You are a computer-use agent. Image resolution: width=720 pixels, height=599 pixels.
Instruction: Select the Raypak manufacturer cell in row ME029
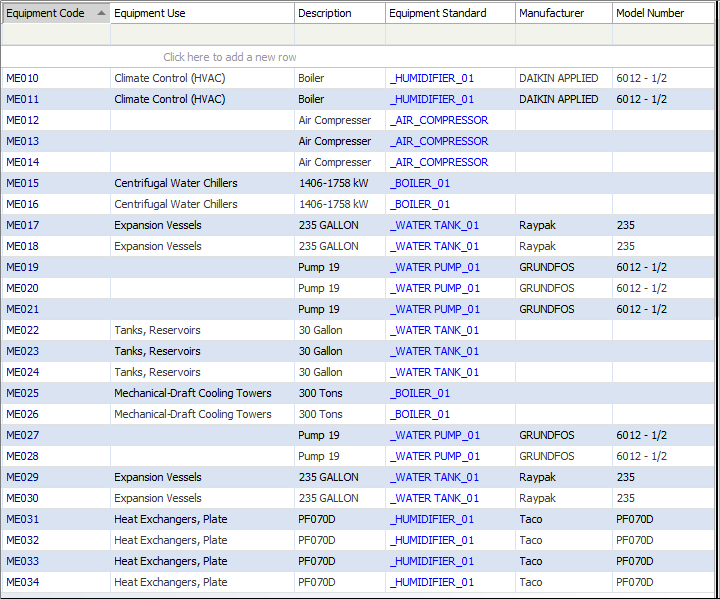pos(538,477)
